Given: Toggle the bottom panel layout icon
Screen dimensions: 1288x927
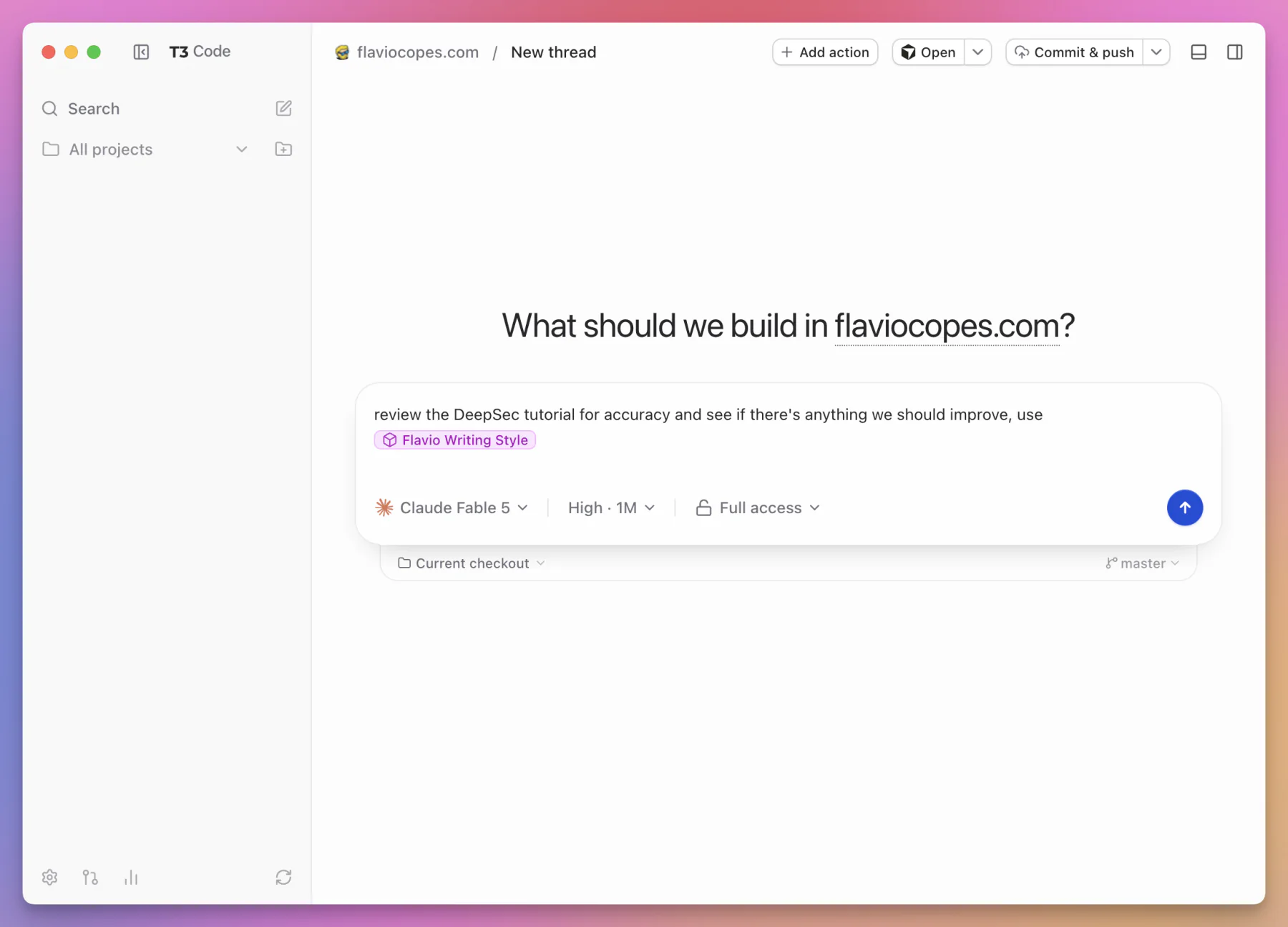Looking at the screenshot, I should [1199, 52].
